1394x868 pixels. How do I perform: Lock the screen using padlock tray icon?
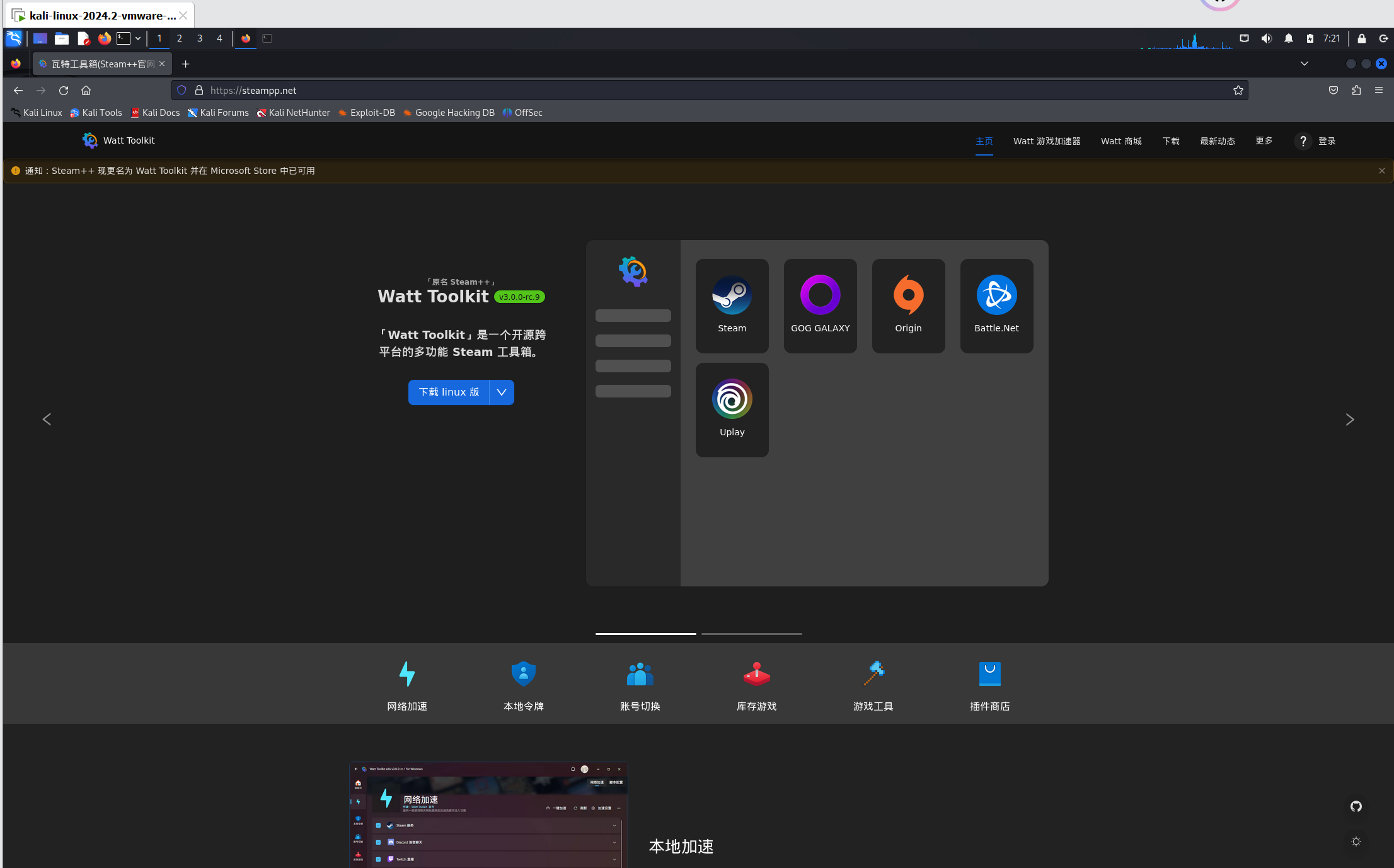coord(1361,38)
